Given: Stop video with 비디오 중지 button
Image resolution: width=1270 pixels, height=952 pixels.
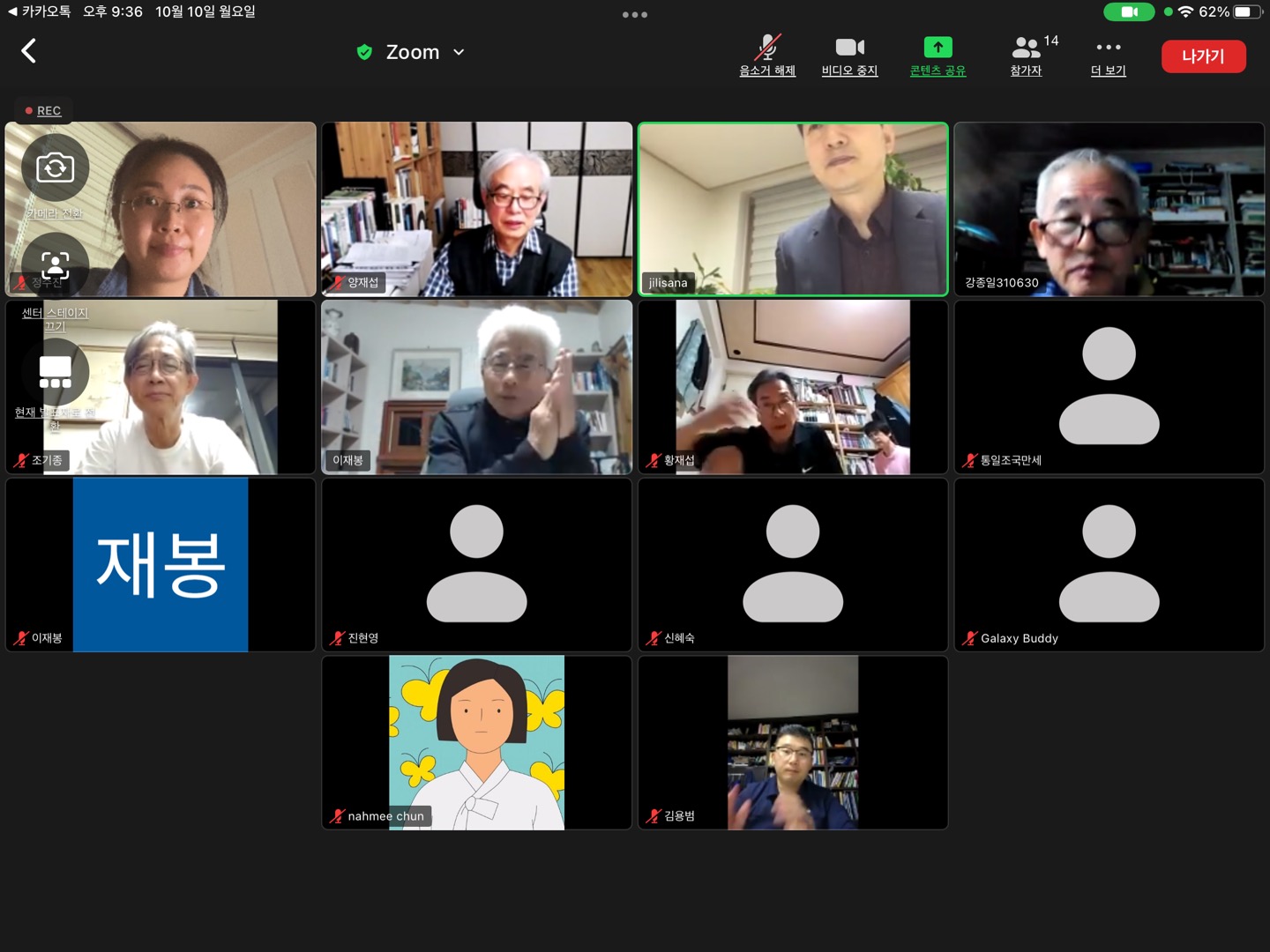Looking at the screenshot, I should 849,56.
